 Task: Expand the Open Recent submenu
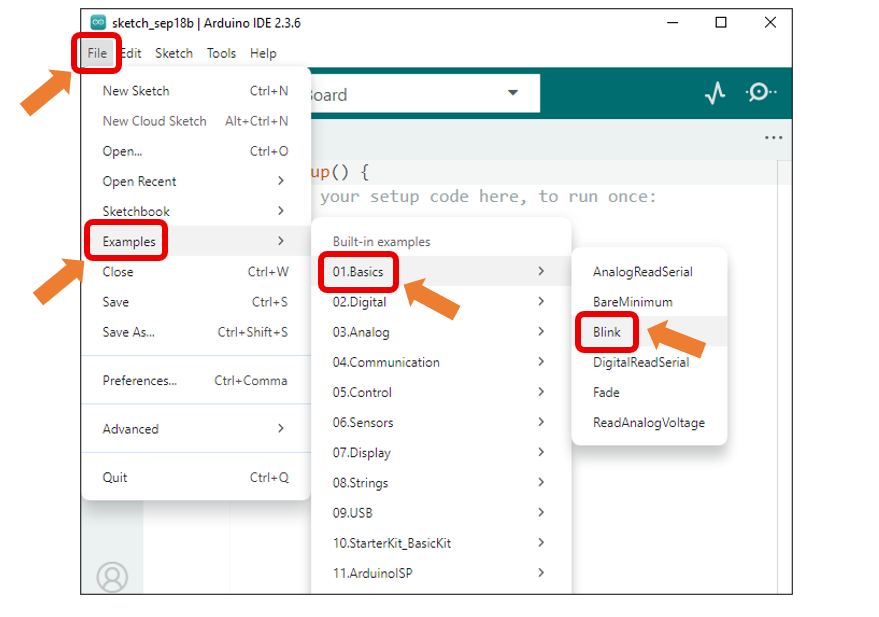[x=196, y=182]
